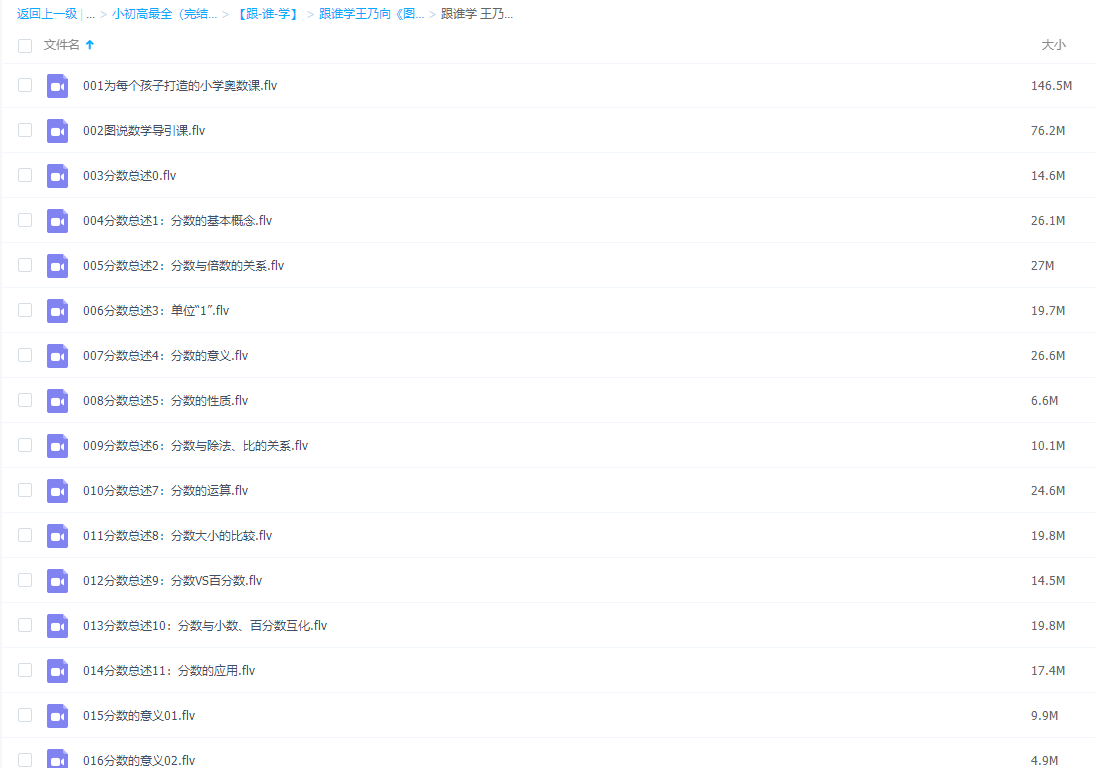Click the video icon next to 012分数总述9

[57, 580]
